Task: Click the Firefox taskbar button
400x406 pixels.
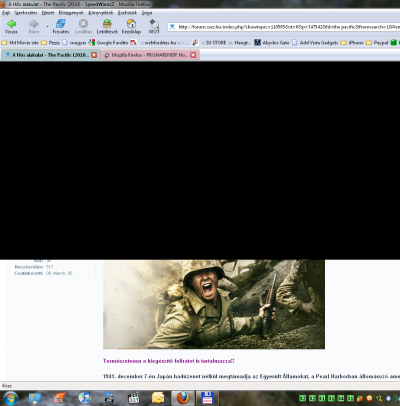Action: [x=183, y=398]
